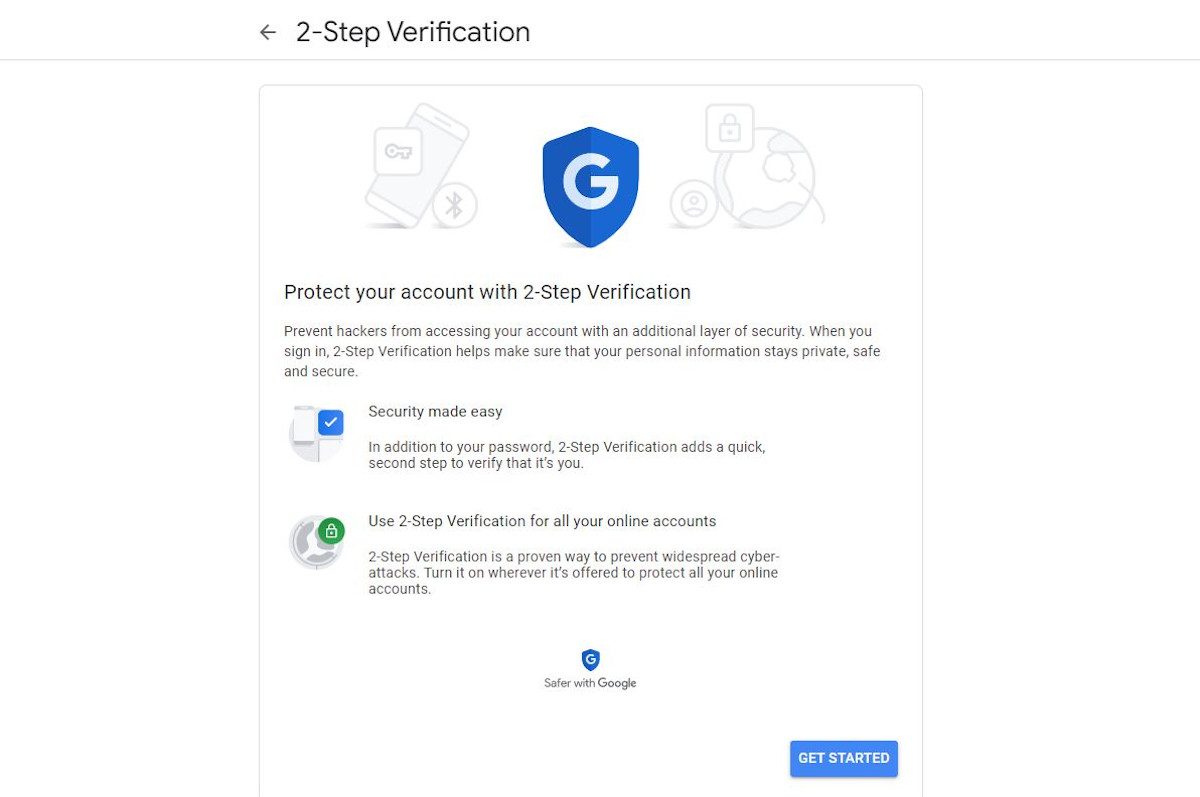
Task: Click the text about quick second step
Action: tap(567, 455)
